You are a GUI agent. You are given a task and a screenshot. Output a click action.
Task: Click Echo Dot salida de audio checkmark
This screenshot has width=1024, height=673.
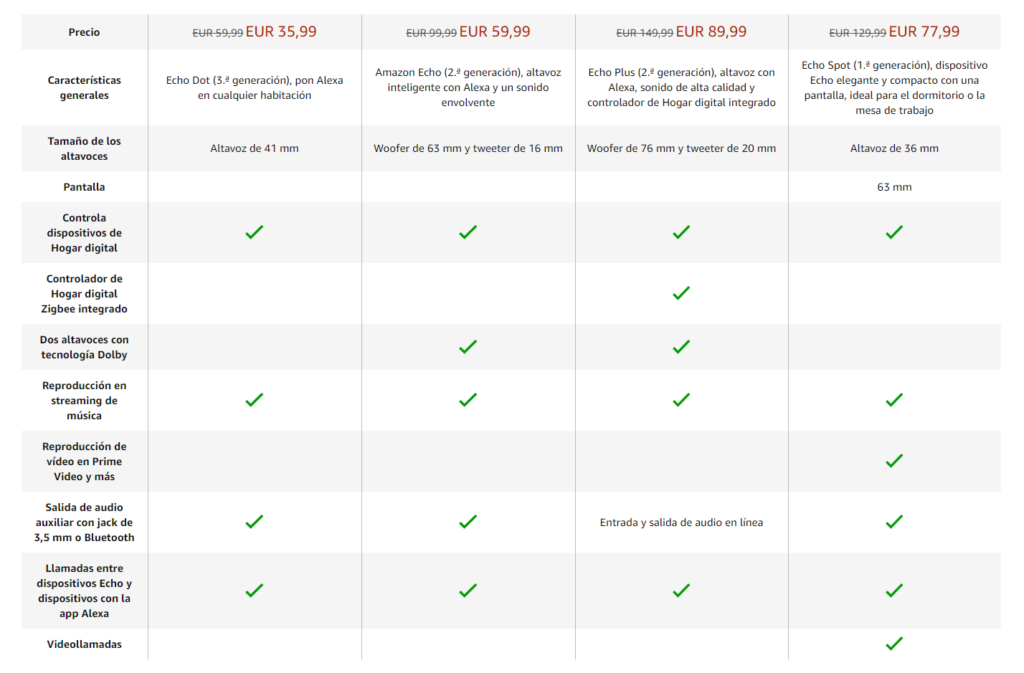tap(254, 522)
